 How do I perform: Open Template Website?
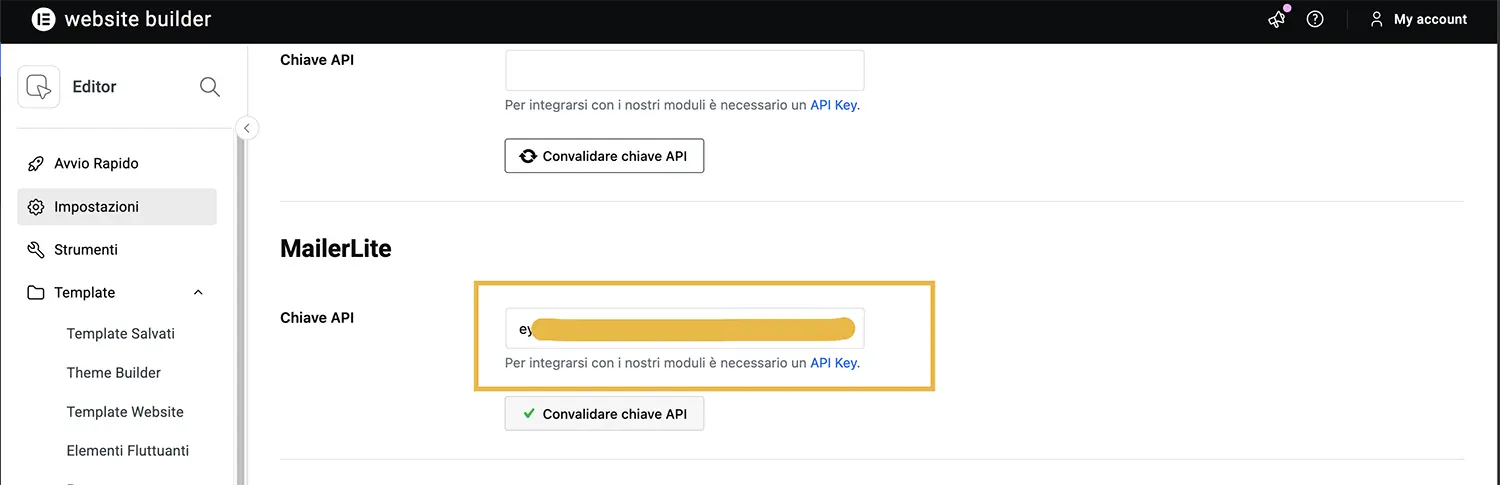pyautogui.click(x=125, y=411)
